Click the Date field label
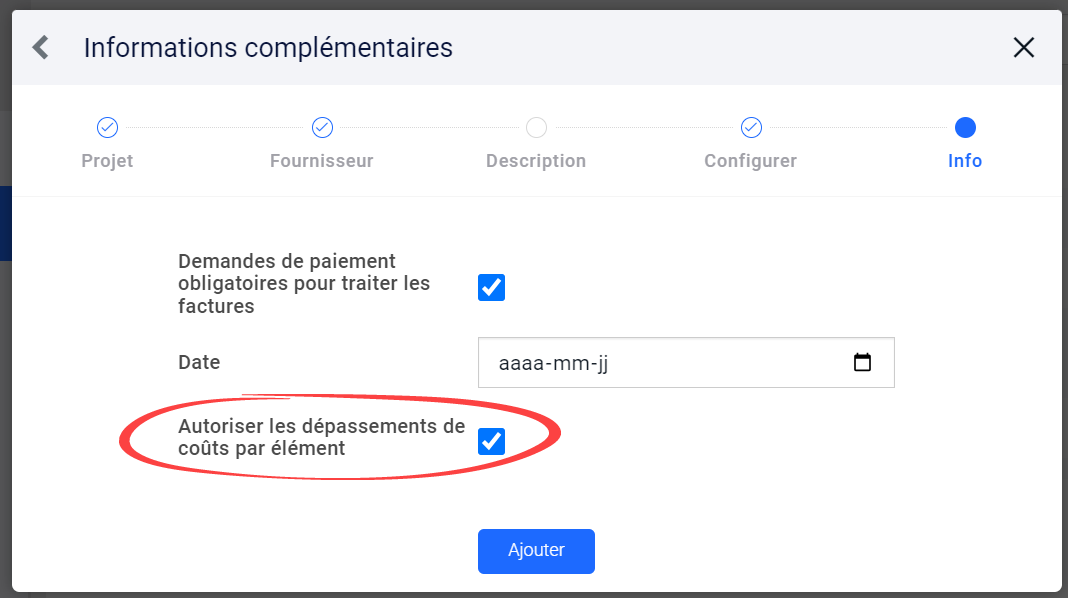 [199, 362]
